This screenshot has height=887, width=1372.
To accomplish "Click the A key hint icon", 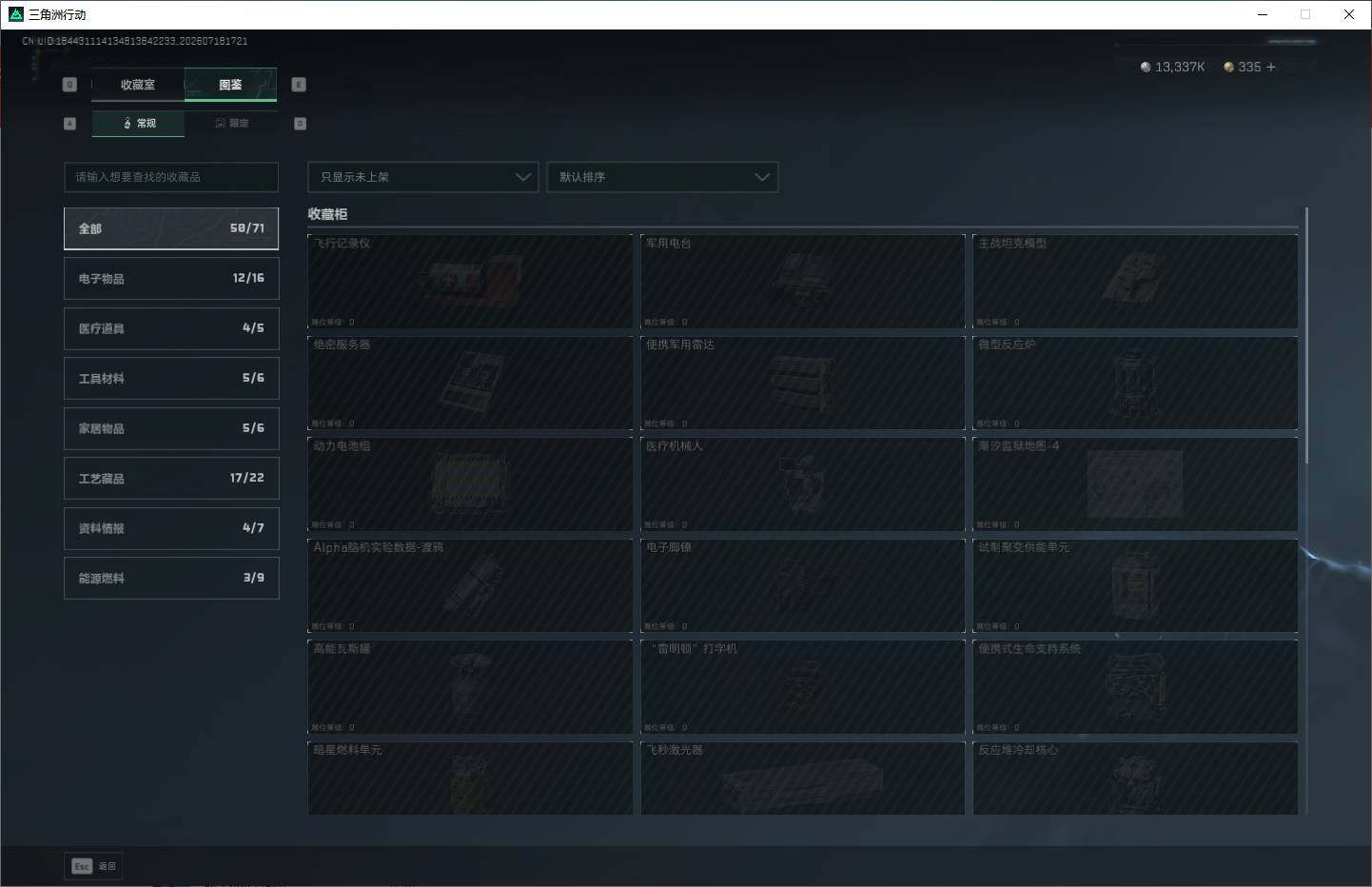I will 69,124.
